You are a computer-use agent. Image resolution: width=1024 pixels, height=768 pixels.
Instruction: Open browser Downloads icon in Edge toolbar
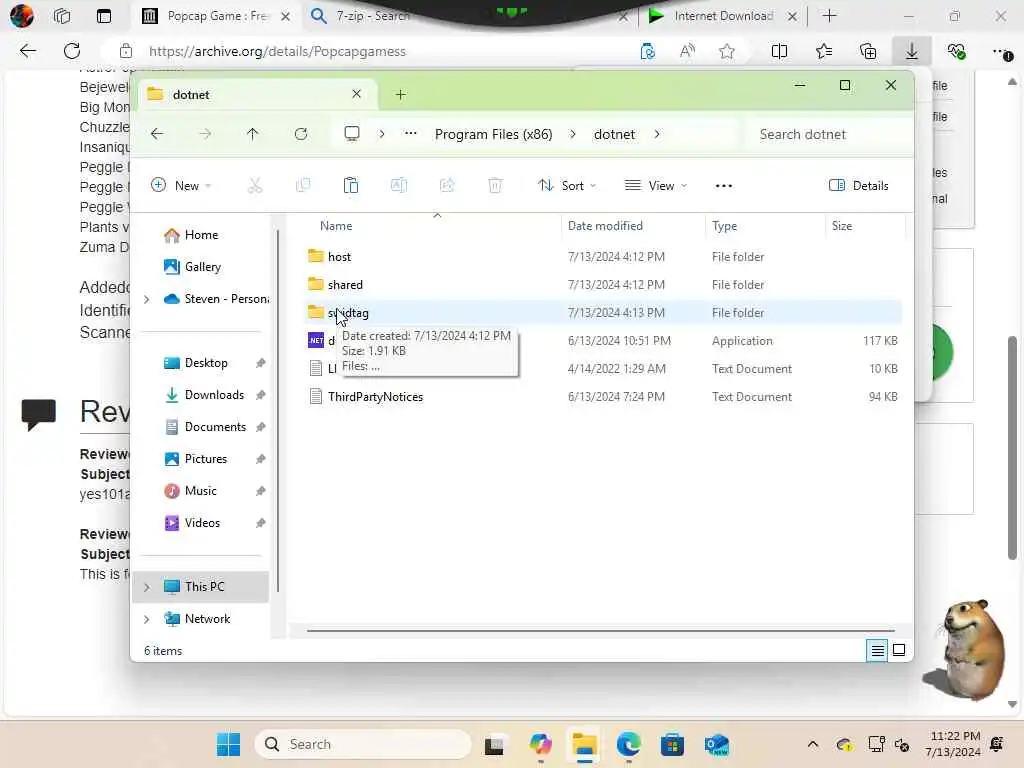[912, 52]
